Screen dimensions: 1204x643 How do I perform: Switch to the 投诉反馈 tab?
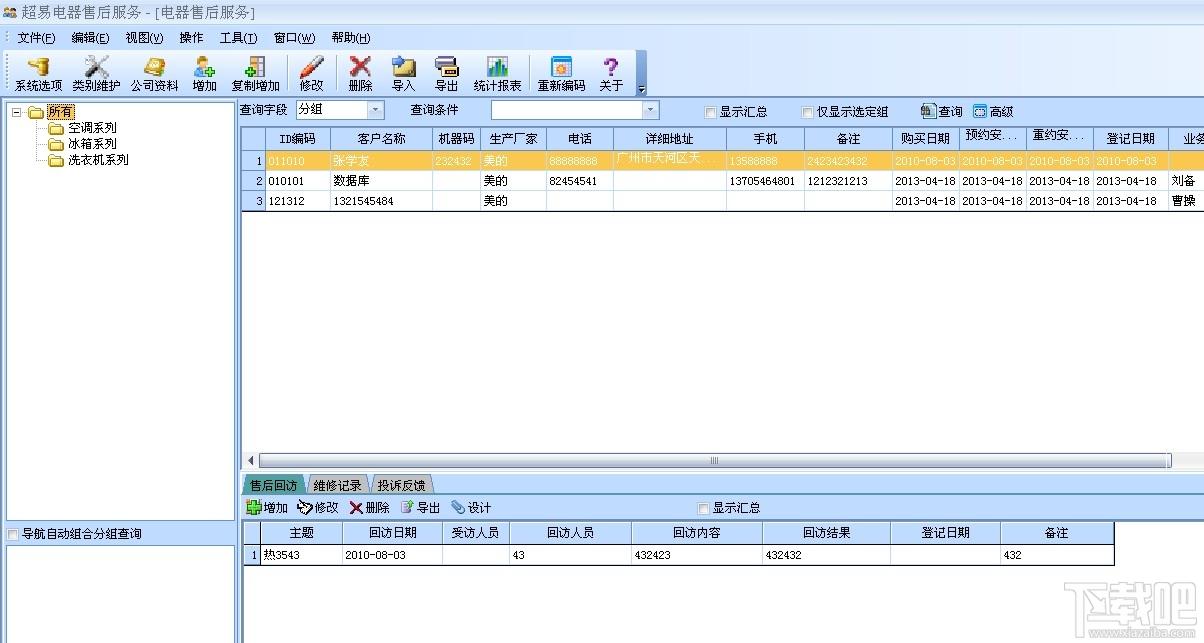click(401, 485)
